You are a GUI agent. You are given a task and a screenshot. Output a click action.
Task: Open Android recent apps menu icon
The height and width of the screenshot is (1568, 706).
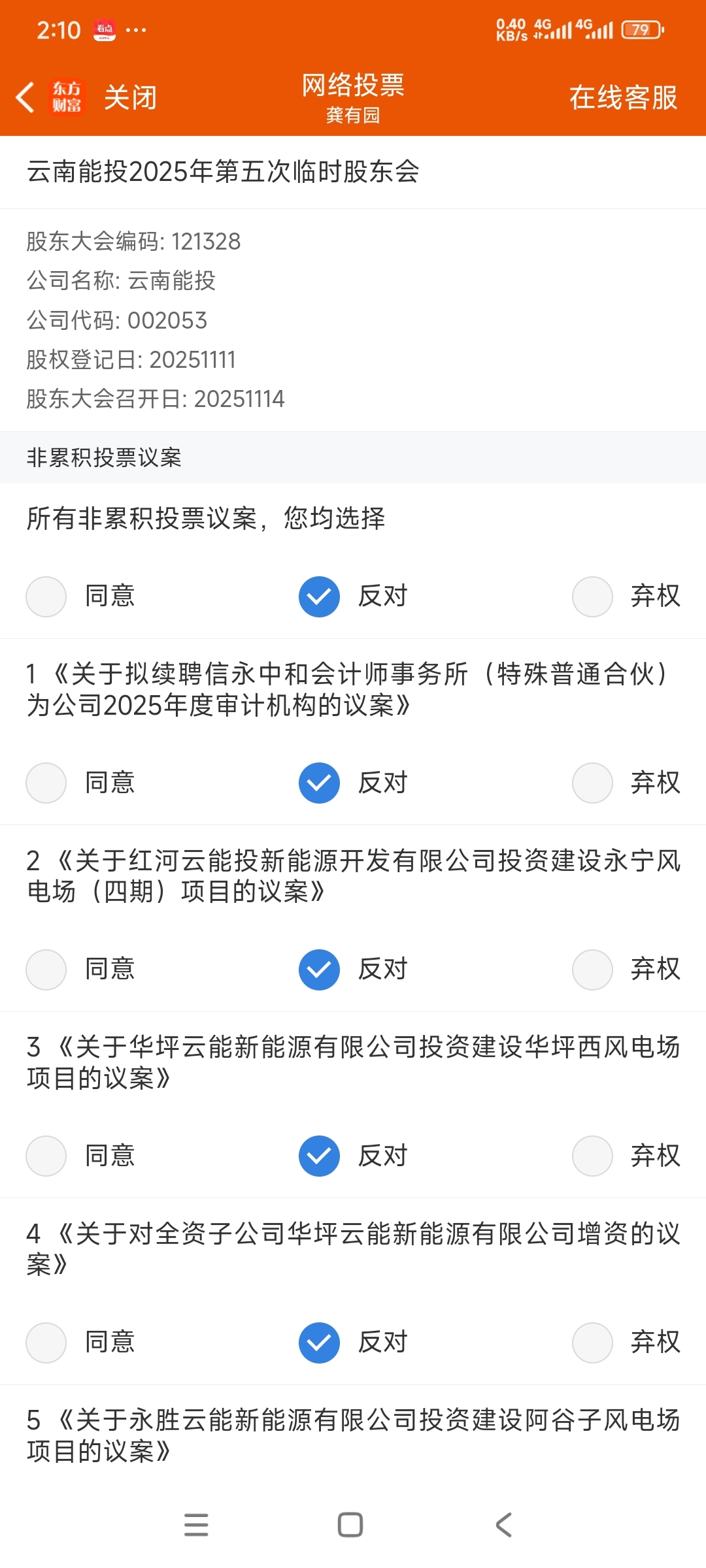click(196, 1525)
